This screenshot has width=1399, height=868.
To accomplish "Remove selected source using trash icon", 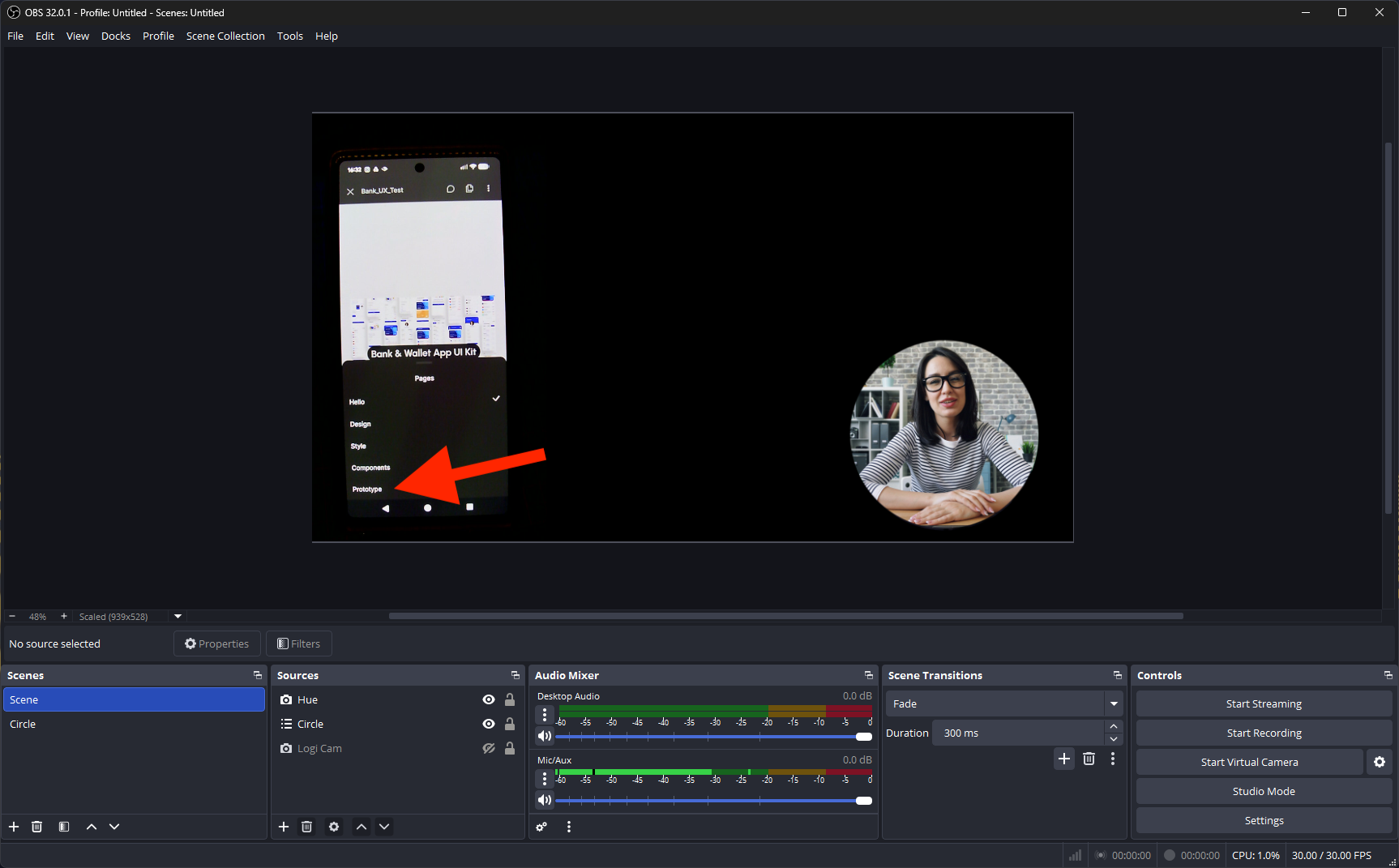I will [x=306, y=827].
